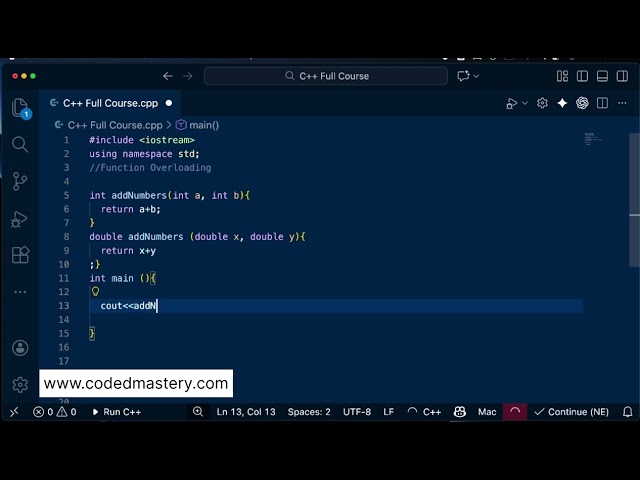Open the Run and Debug view
Viewport: 640px width, 480px height.
tap(20, 219)
